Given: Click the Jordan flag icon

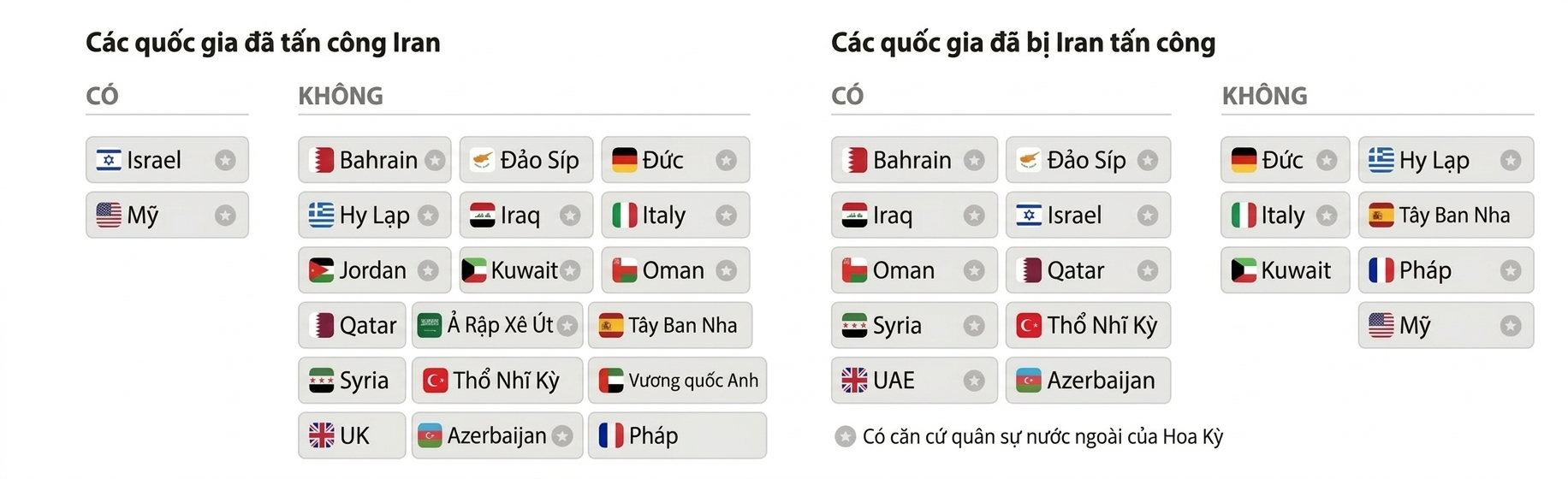Looking at the screenshot, I should click(x=321, y=270).
